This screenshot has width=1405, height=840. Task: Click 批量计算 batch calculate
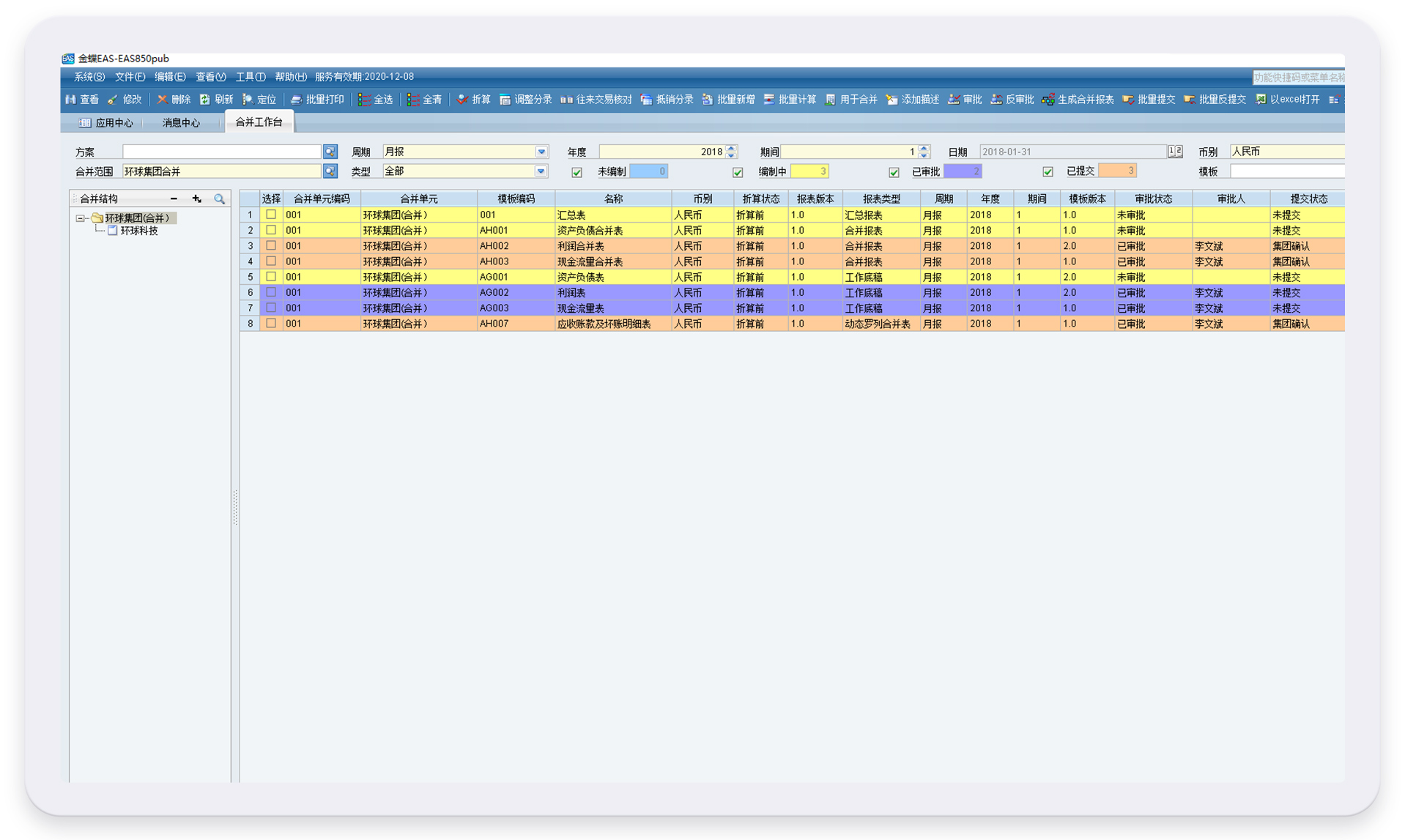(790, 100)
